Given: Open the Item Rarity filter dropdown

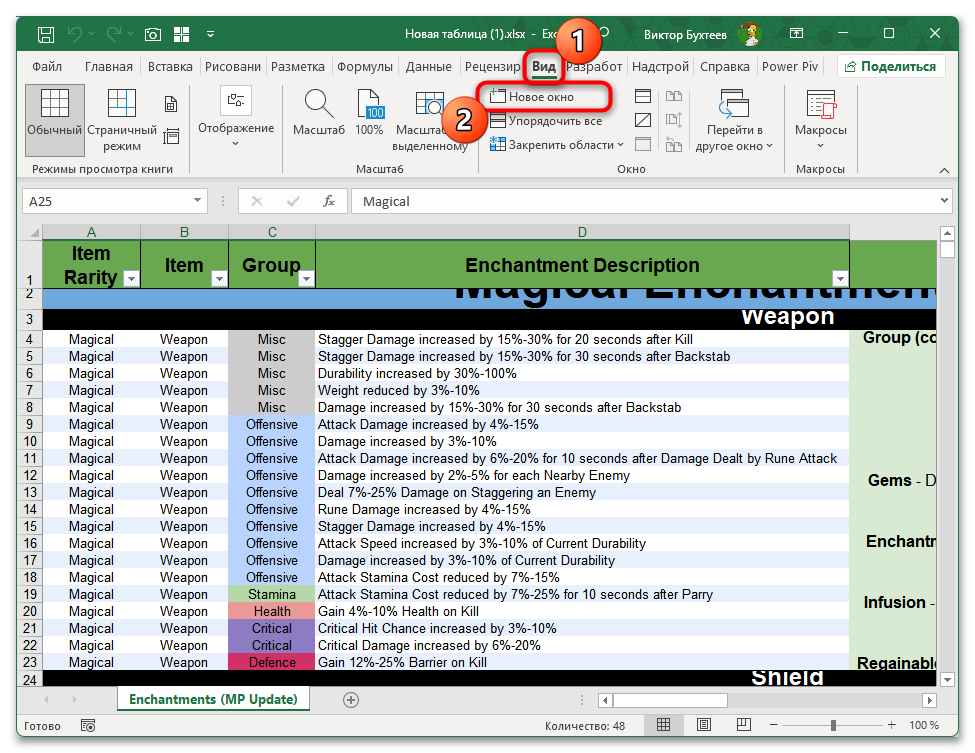Looking at the screenshot, I should click(131, 279).
